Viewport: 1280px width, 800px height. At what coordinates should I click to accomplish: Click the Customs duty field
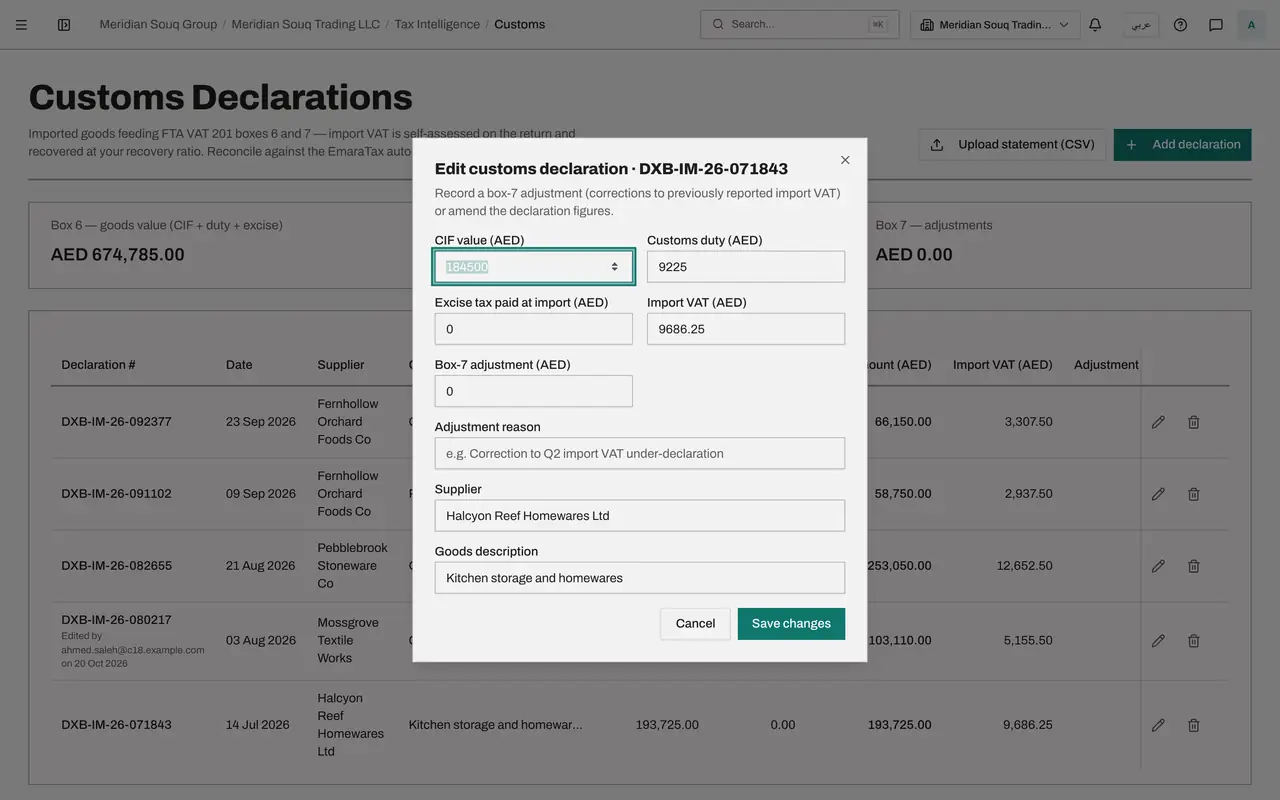746,267
